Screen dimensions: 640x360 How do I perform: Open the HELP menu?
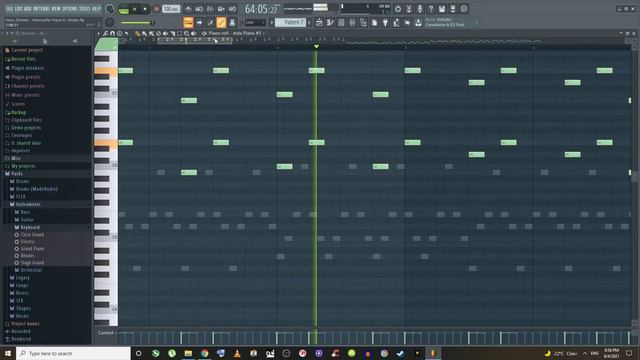point(96,9)
